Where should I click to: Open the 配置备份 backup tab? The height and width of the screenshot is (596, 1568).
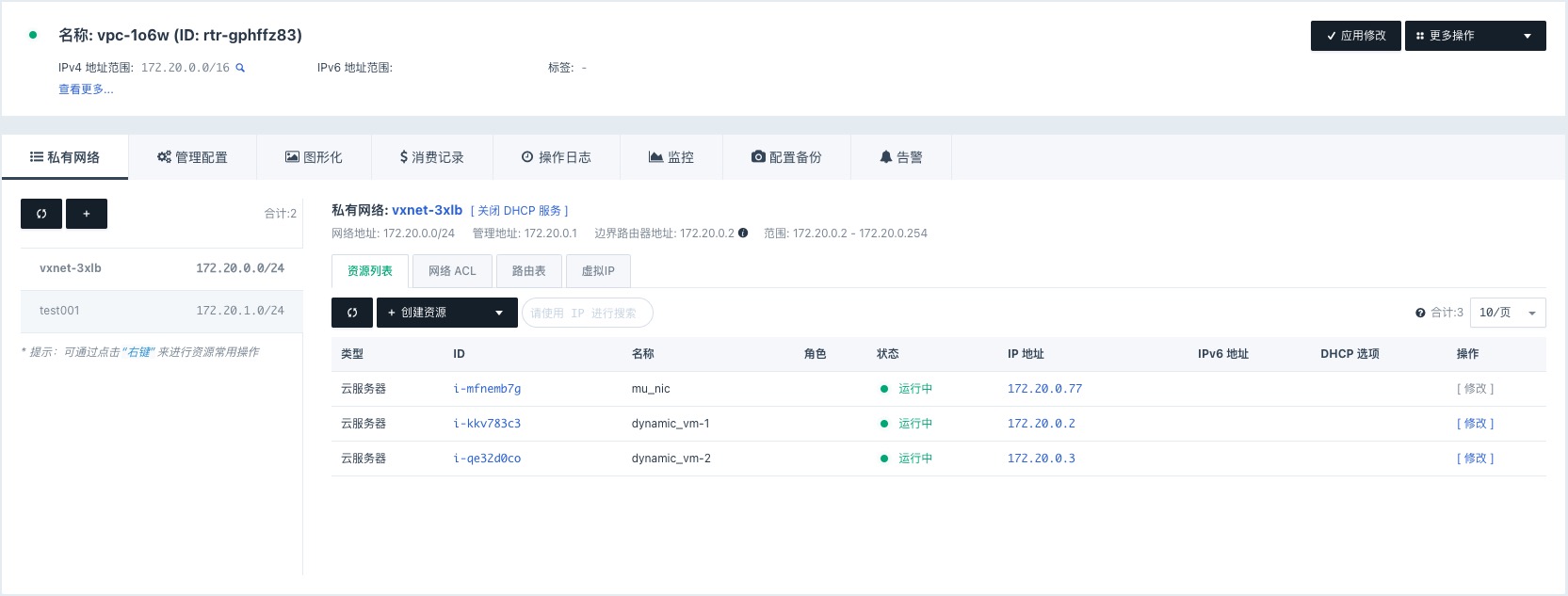[x=786, y=157]
